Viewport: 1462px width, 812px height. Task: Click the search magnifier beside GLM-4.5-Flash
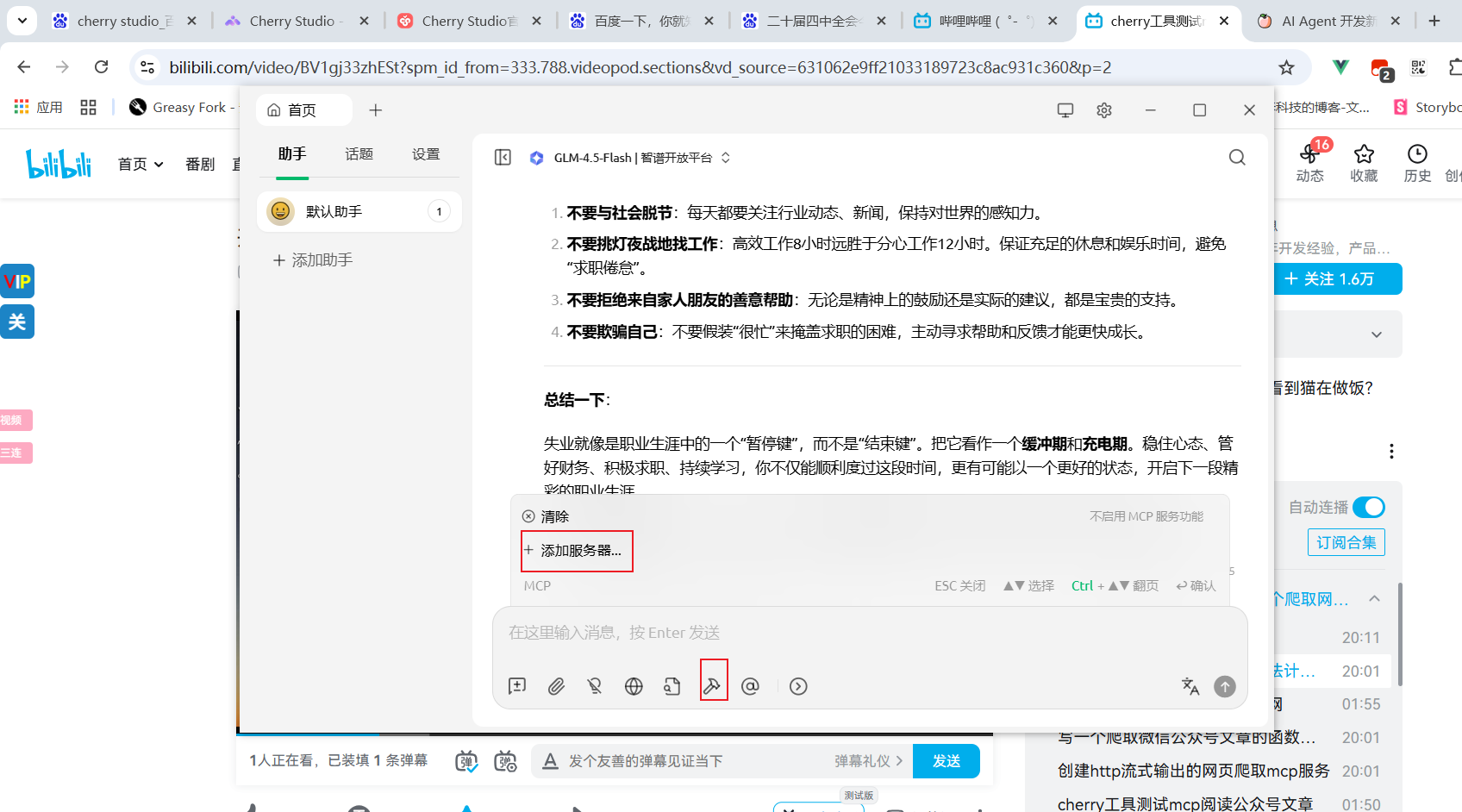tap(1237, 158)
